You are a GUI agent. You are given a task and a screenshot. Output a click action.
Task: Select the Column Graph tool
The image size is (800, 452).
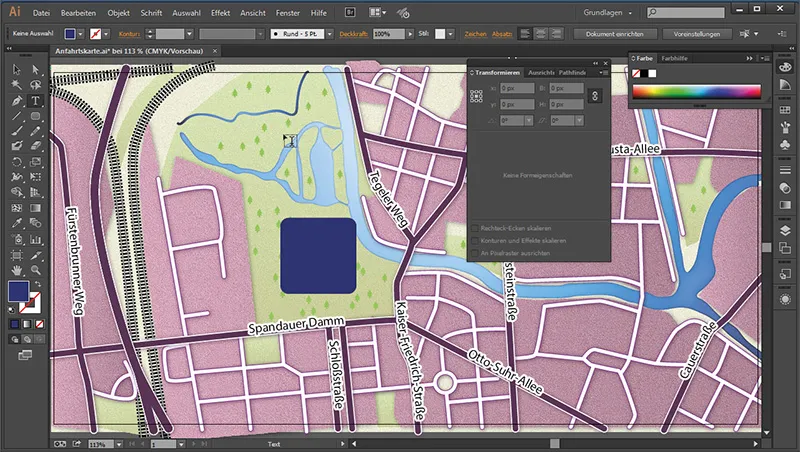pyautogui.click(x=35, y=239)
